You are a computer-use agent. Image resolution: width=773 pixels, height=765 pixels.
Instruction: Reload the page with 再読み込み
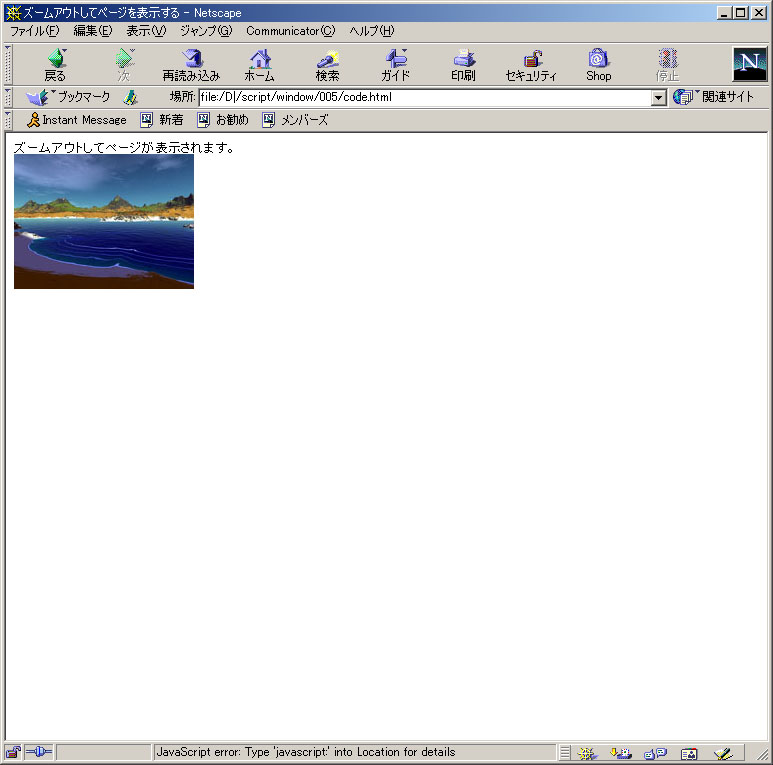(x=191, y=65)
